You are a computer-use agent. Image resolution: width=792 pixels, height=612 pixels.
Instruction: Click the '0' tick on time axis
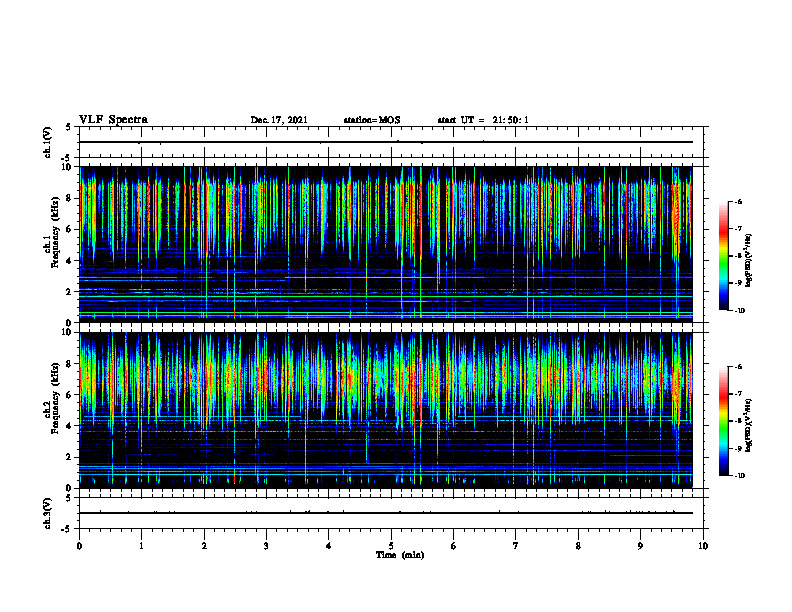(x=79, y=546)
